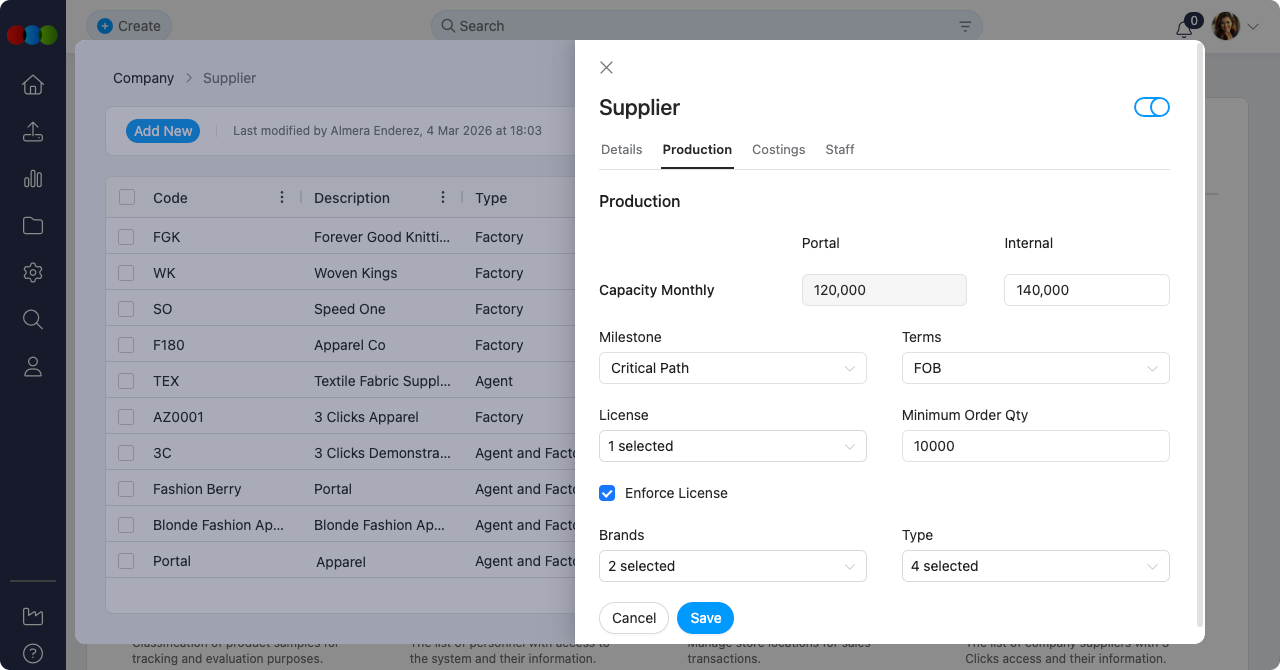Click the home icon in sidebar
This screenshot has width=1280, height=670.
click(x=33, y=85)
